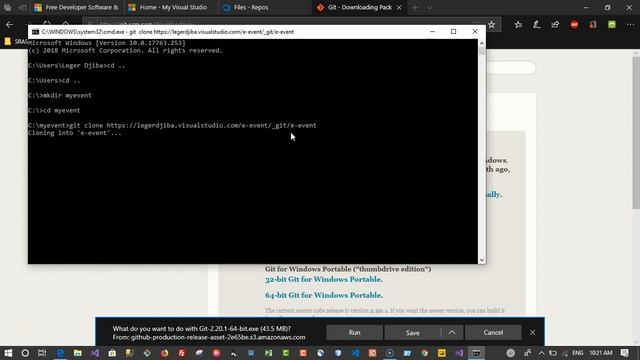Open the Action Center notifications
The image size is (640, 360).
pyautogui.click(x=624, y=353)
